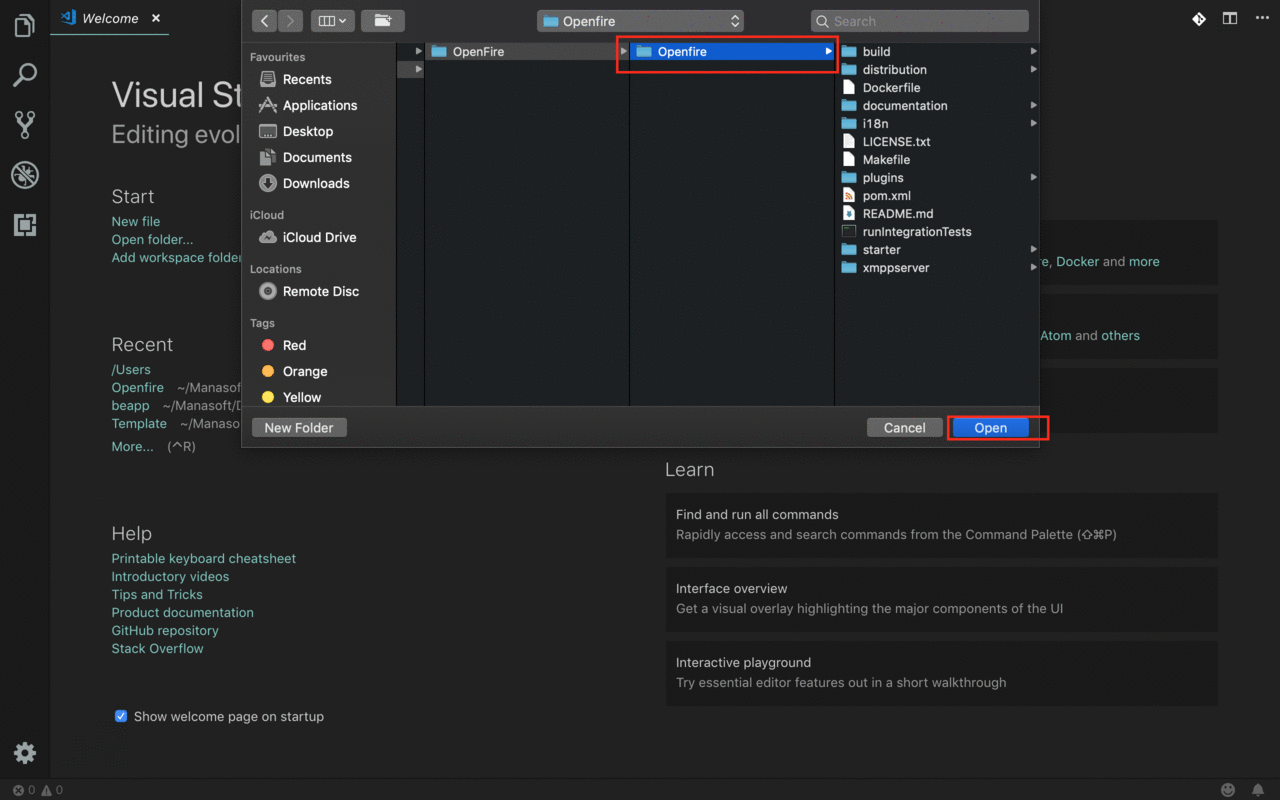The height and width of the screenshot is (800, 1280).
Task: Toggle Show welcome page on startup checkbox
Action: [x=121, y=716]
